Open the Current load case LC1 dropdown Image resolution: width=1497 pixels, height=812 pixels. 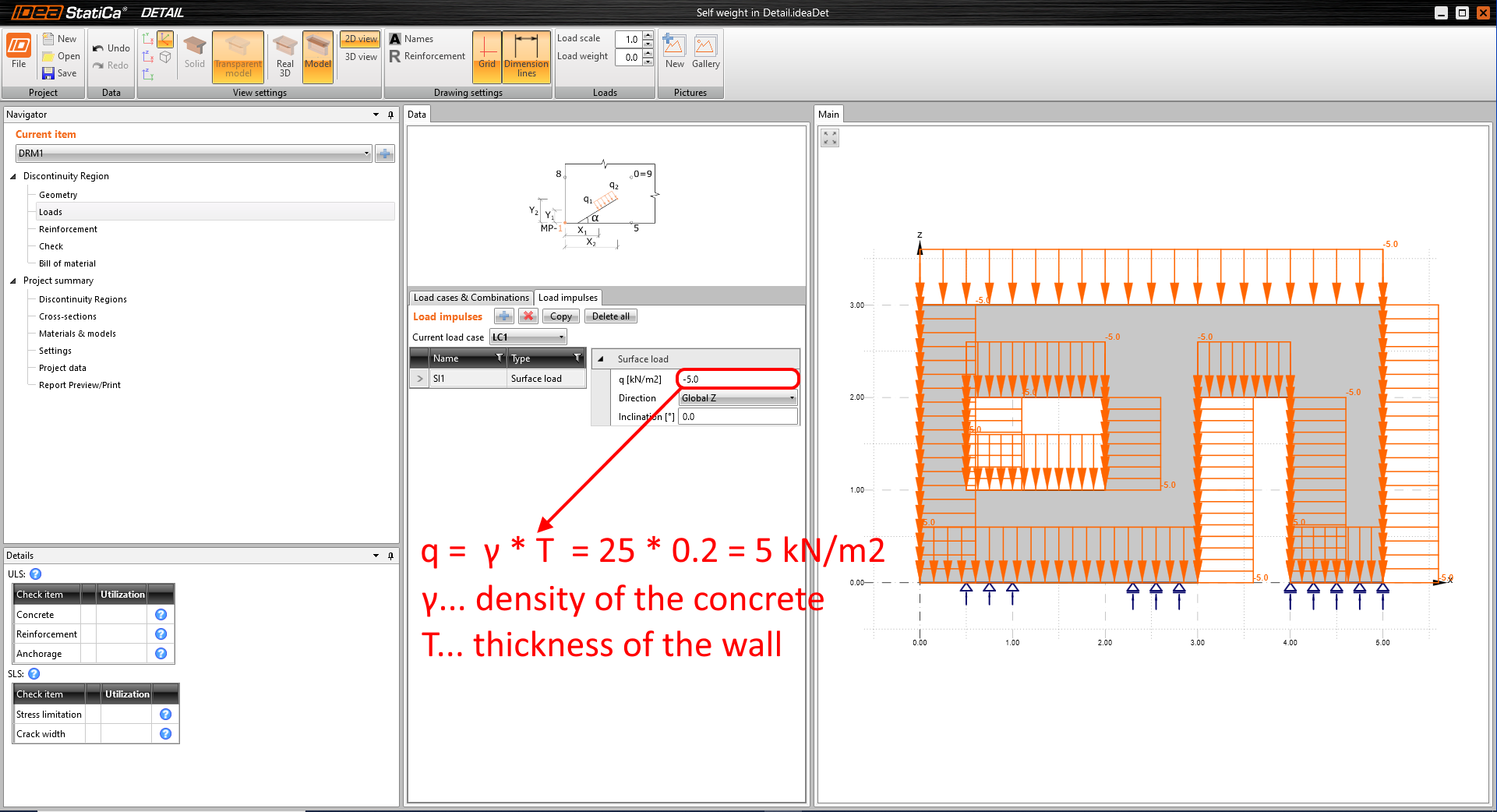528,337
